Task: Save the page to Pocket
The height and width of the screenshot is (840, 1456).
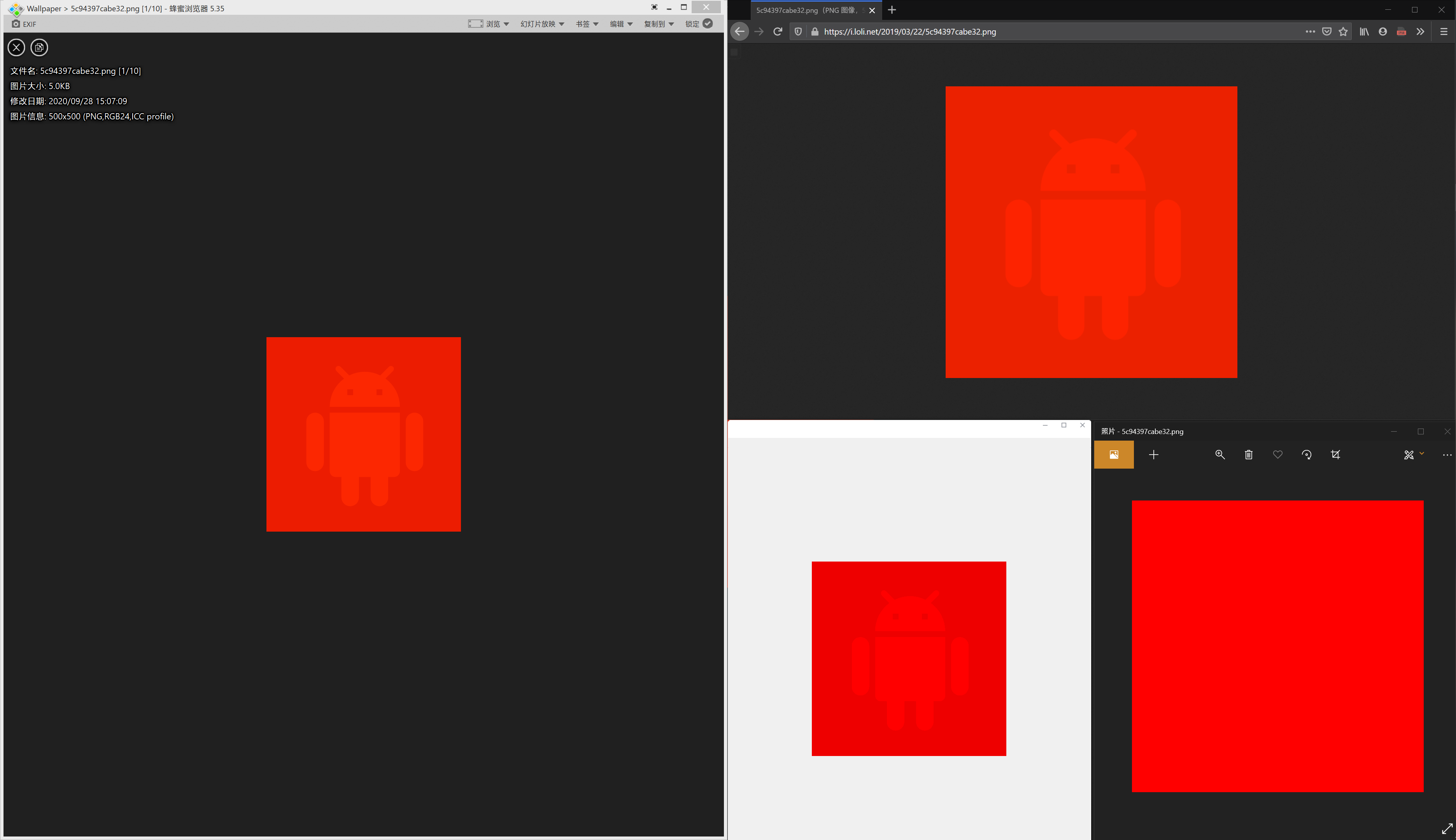Action: [1327, 32]
